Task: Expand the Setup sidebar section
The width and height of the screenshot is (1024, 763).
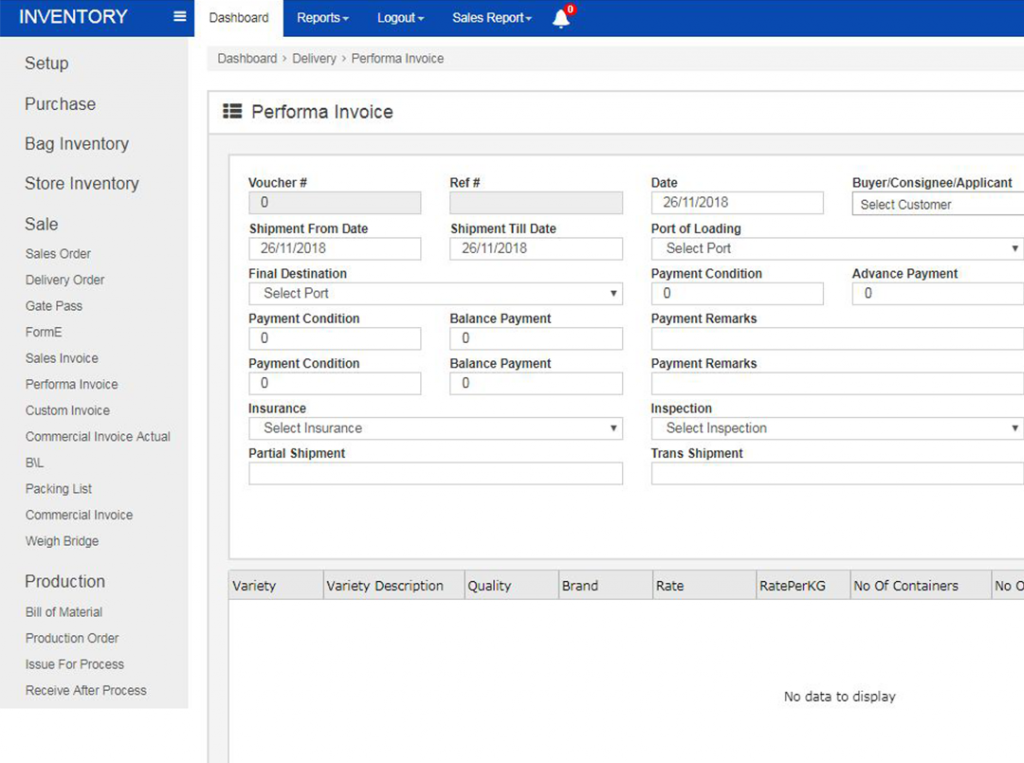Action: tap(46, 63)
